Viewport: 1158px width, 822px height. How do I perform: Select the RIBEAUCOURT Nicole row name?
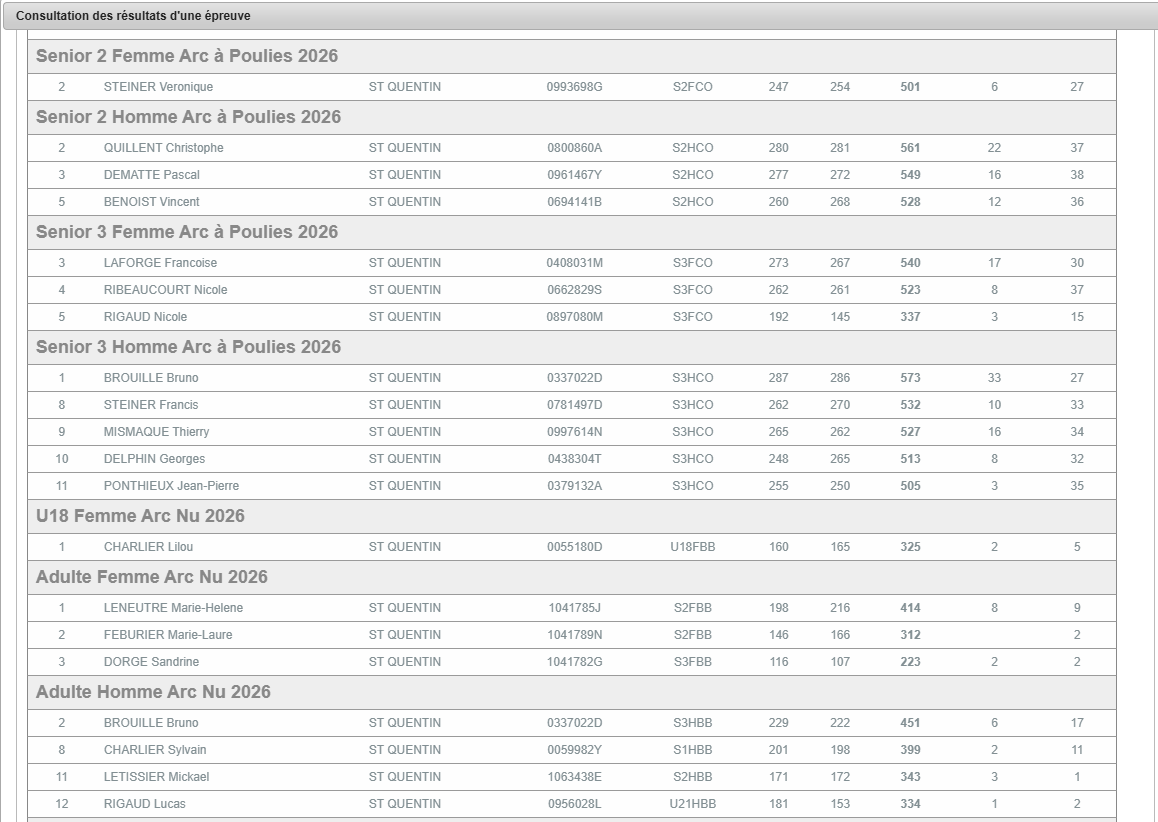[165, 290]
